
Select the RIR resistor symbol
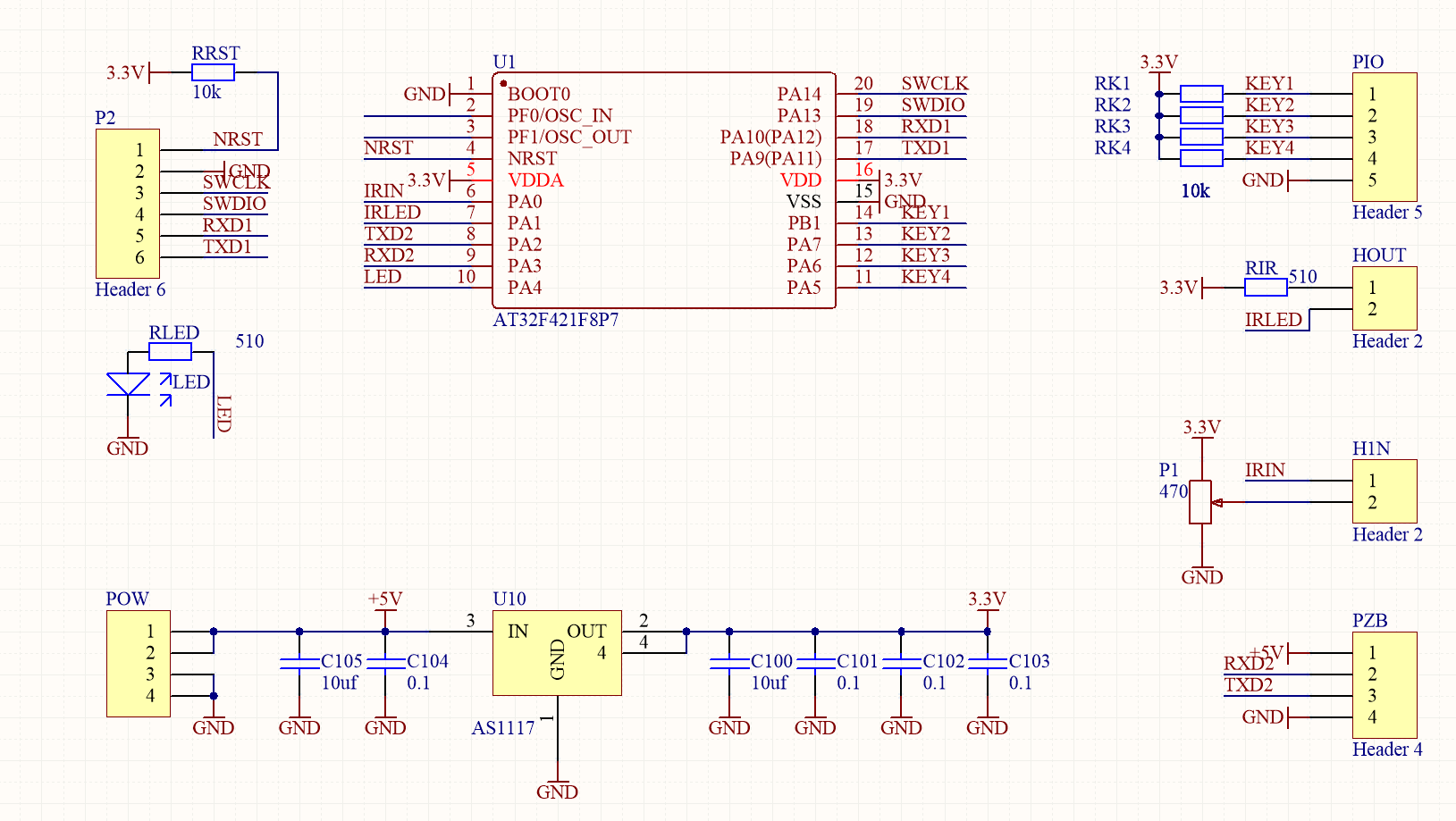point(1266,288)
